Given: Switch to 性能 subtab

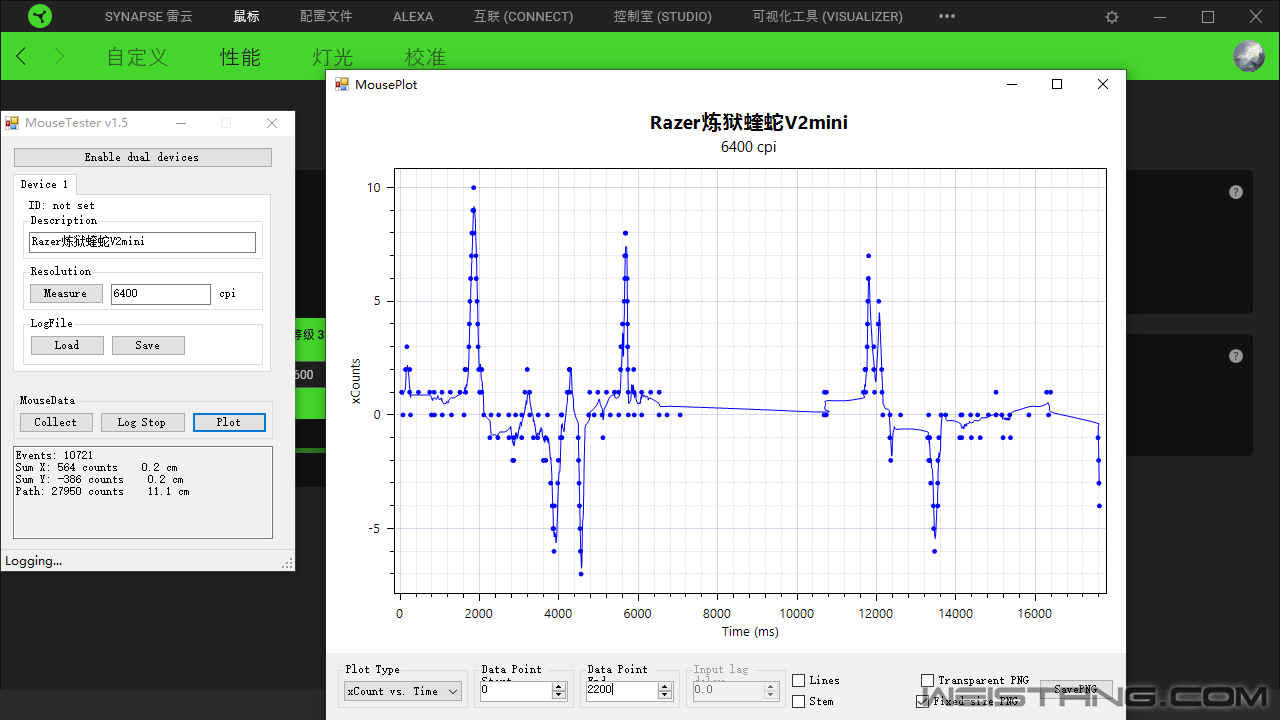Looking at the screenshot, I should pyautogui.click(x=240, y=57).
